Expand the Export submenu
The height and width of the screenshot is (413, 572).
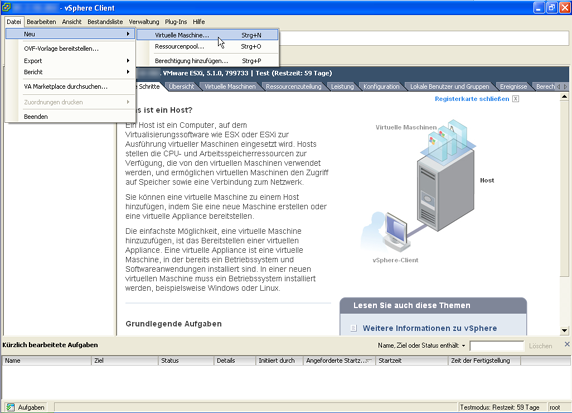(70, 61)
